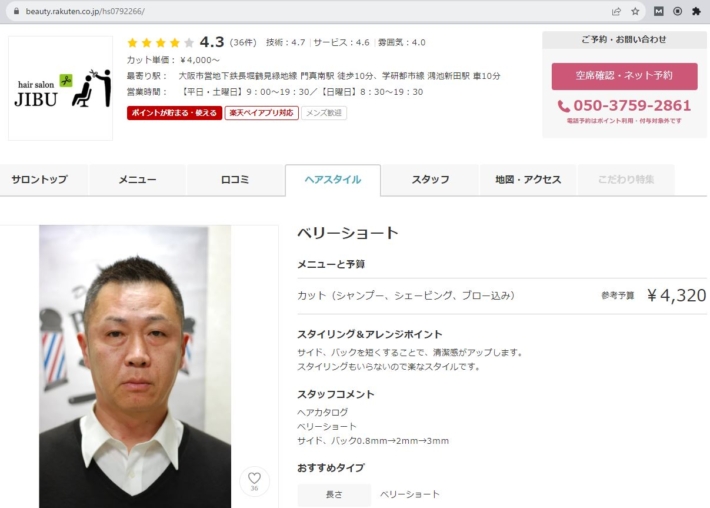Click the star rating icons
This screenshot has height=508, width=710.
(x=161, y=43)
